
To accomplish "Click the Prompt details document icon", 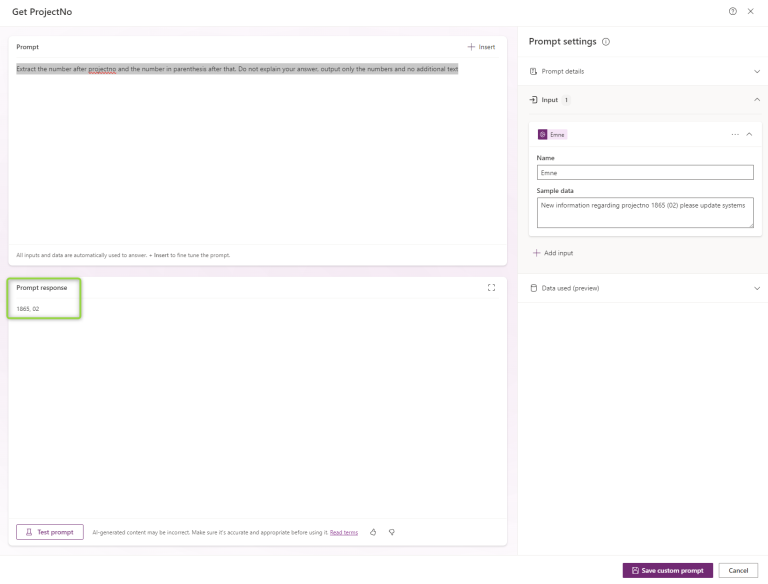I will click(533, 72).
